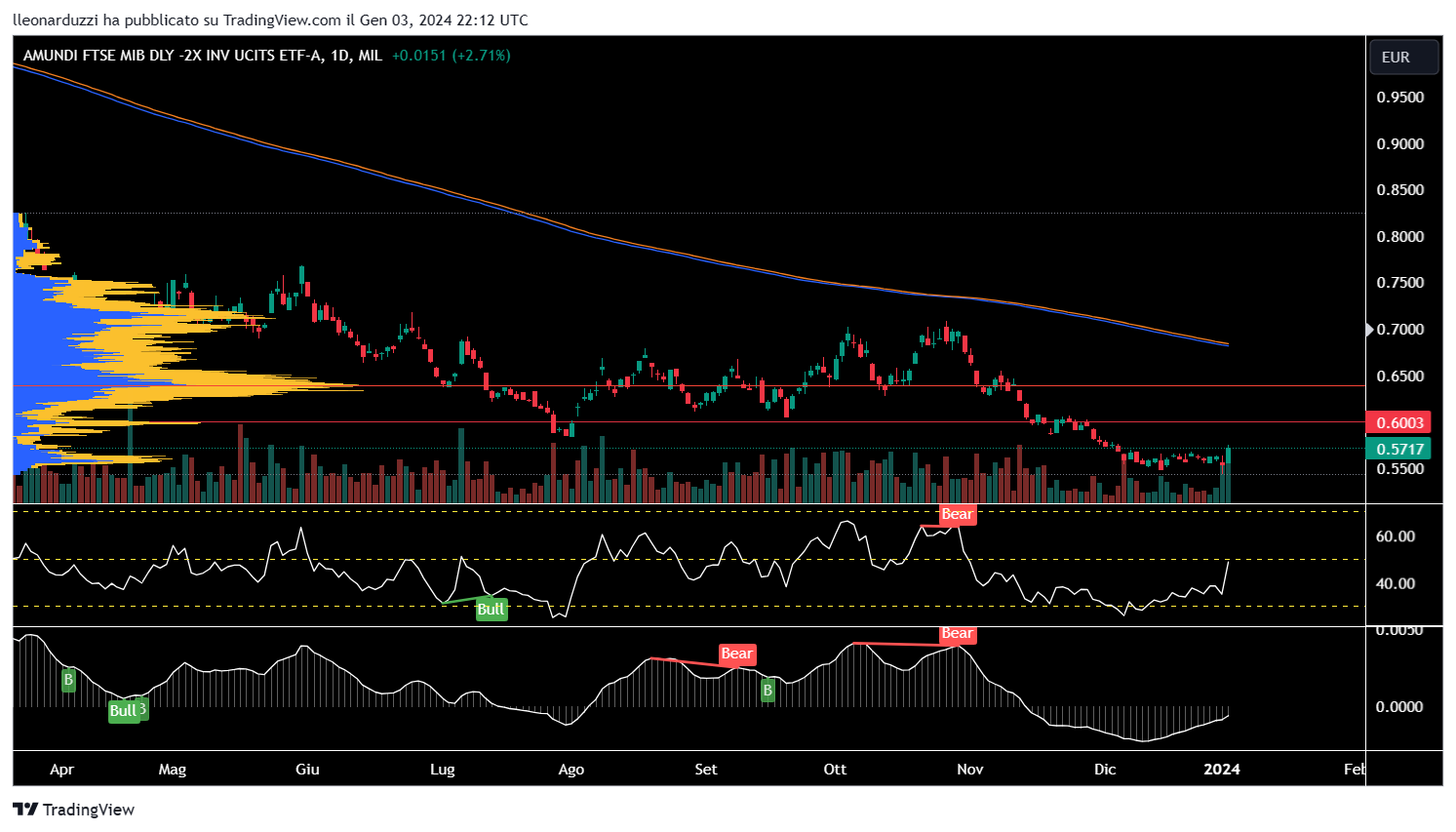The height and width of the screenshot is (832, 1456).
Task: Click the +0.0151 (+2.71%) change value
Action: point(451,56)
